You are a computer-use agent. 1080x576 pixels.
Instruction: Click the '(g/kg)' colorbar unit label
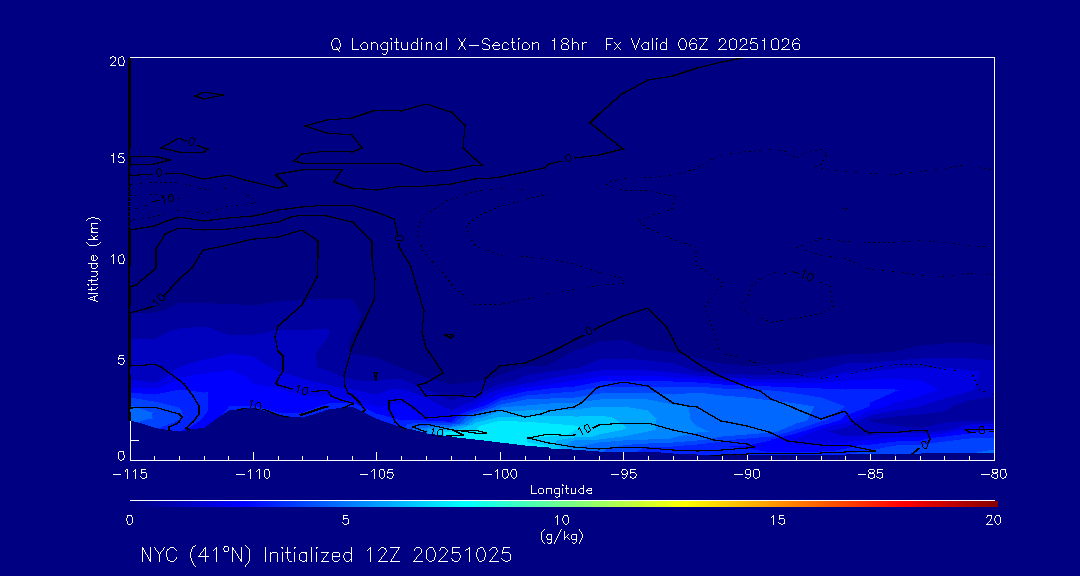tap(561, 536)
